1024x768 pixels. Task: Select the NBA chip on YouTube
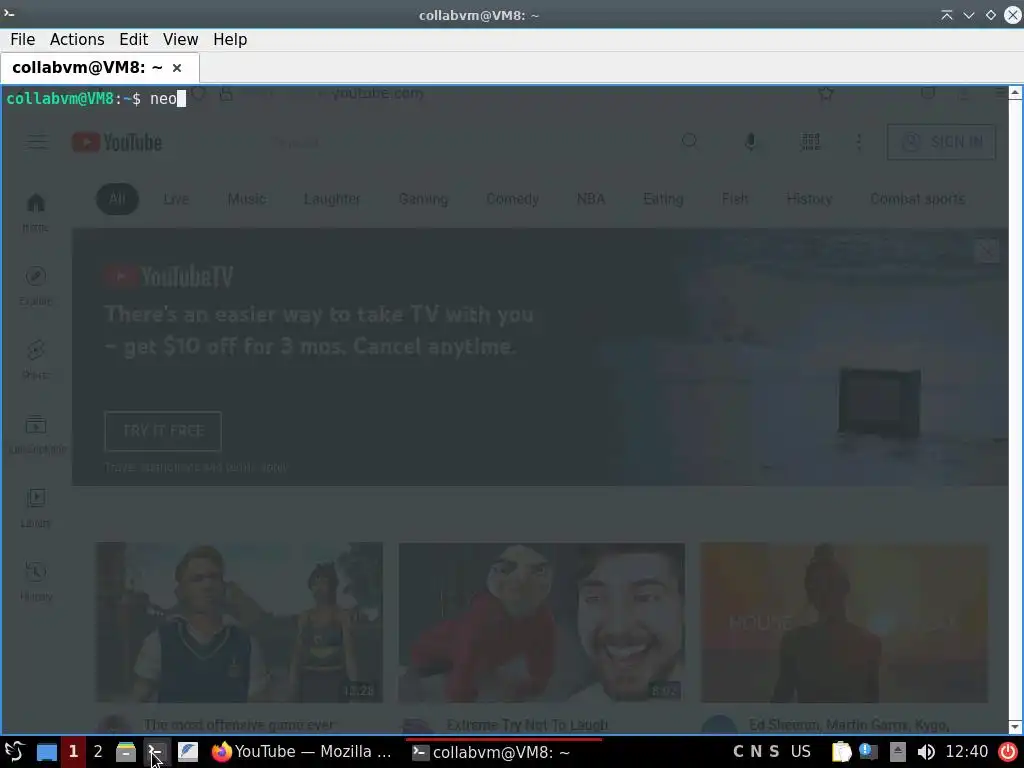point(591,199)
